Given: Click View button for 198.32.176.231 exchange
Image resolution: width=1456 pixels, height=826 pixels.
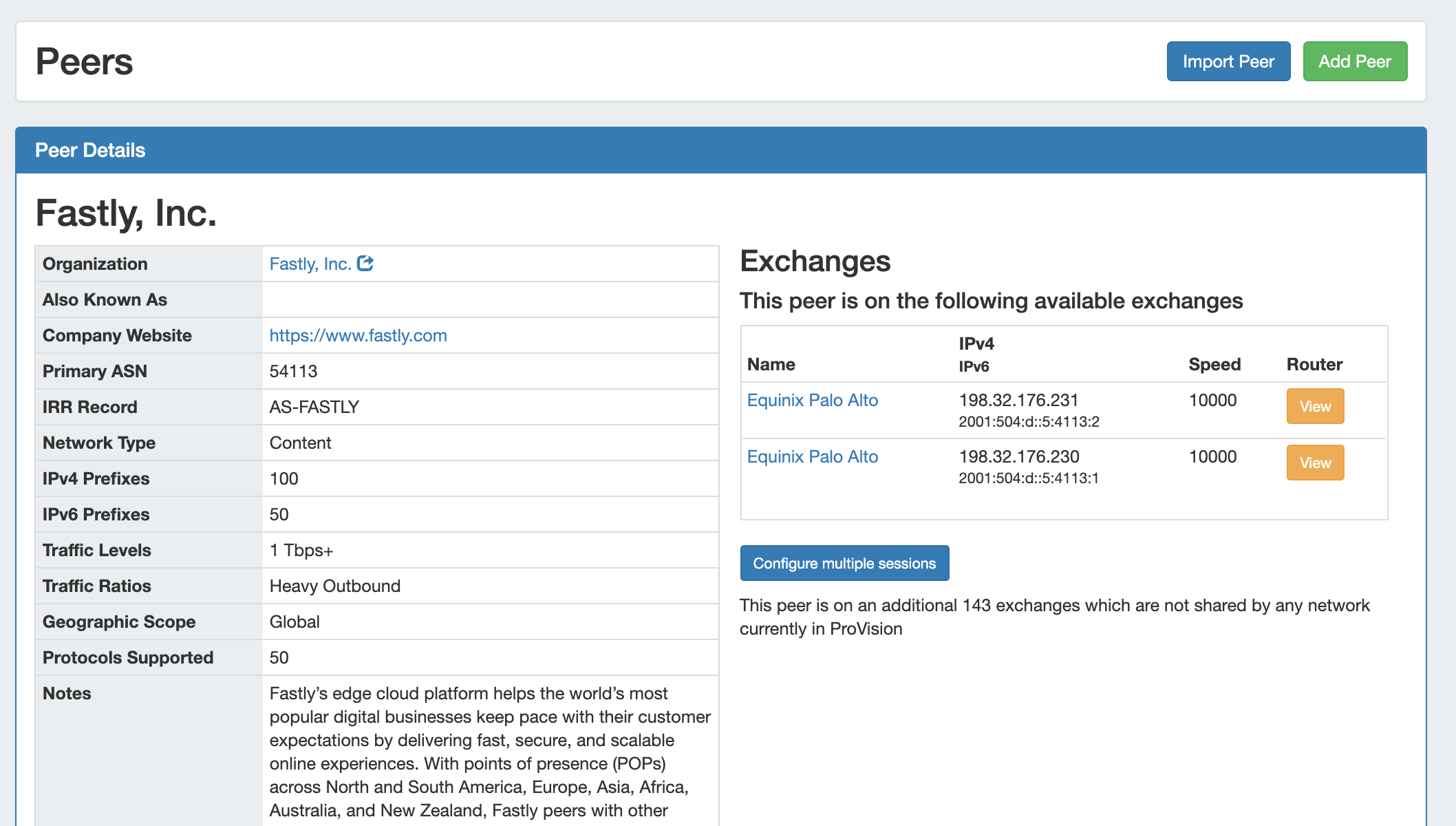Looking at the screenshot, I should coord(1314,407).
